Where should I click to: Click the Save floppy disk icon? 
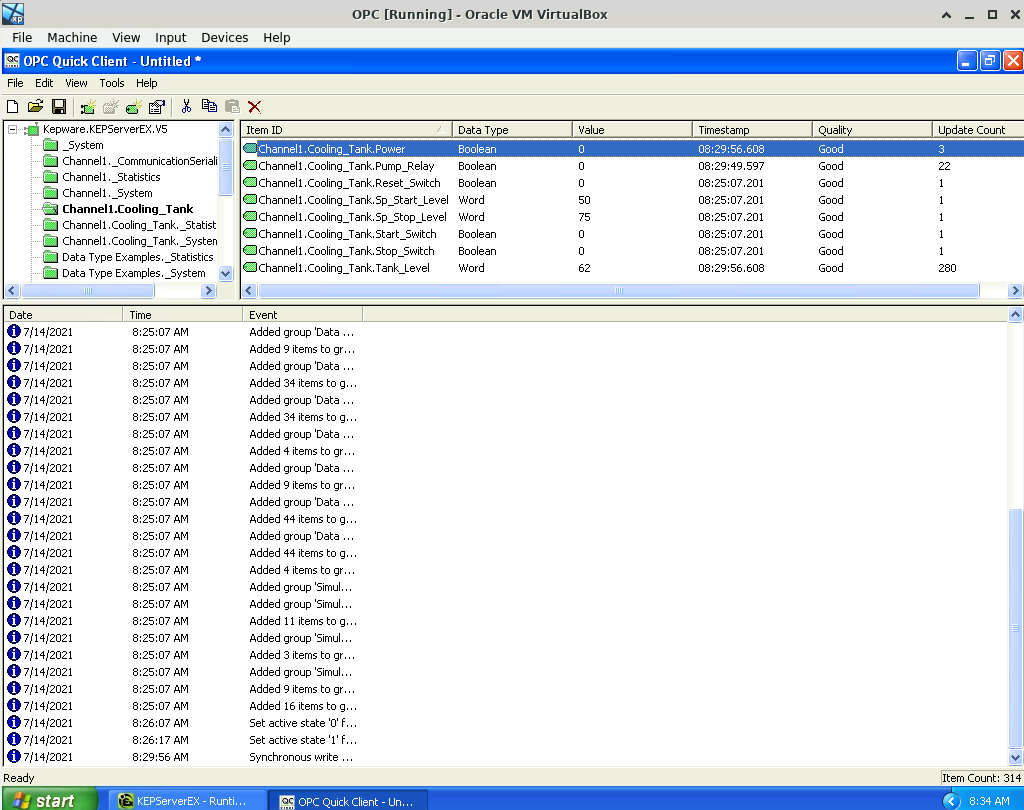[59, 106]
